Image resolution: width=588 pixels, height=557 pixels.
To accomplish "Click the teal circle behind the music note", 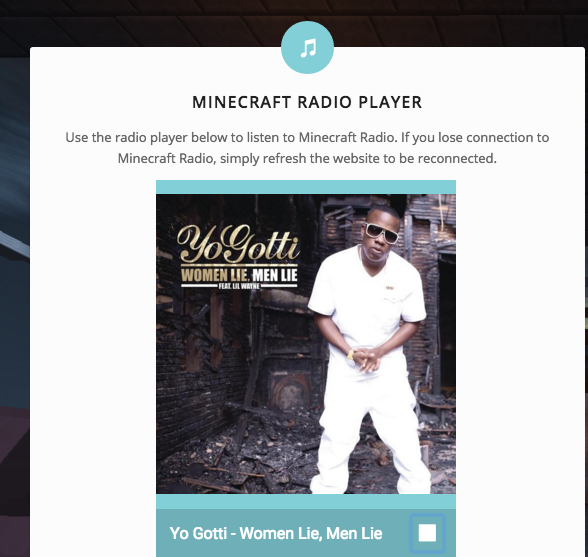I will click(308, 47).
